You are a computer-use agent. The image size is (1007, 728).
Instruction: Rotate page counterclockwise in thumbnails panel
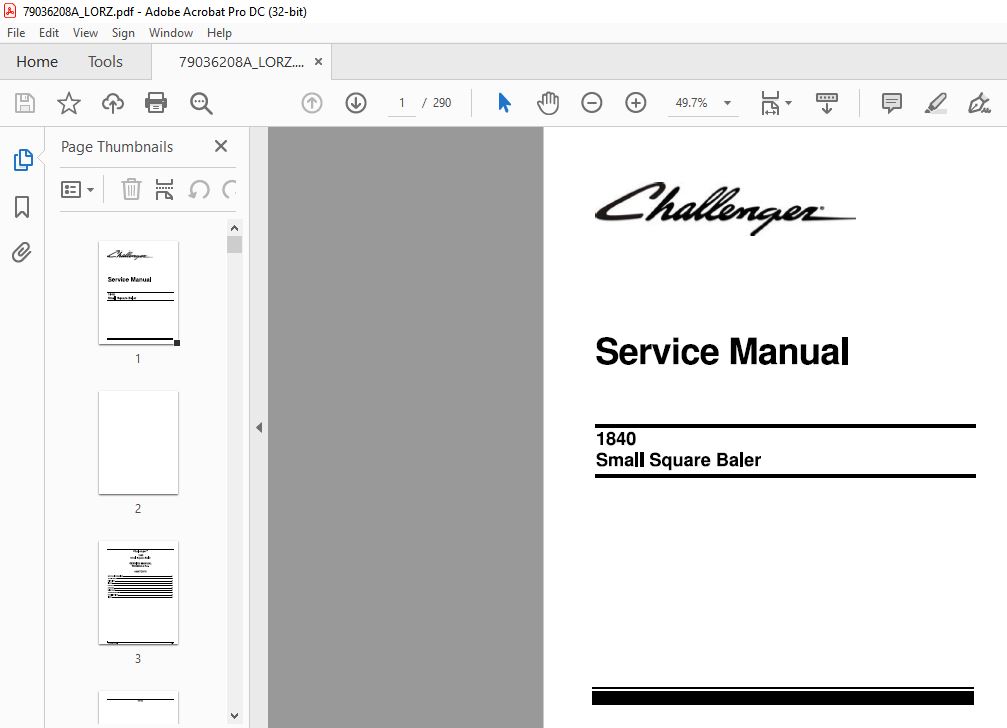[x=199, y=189]
